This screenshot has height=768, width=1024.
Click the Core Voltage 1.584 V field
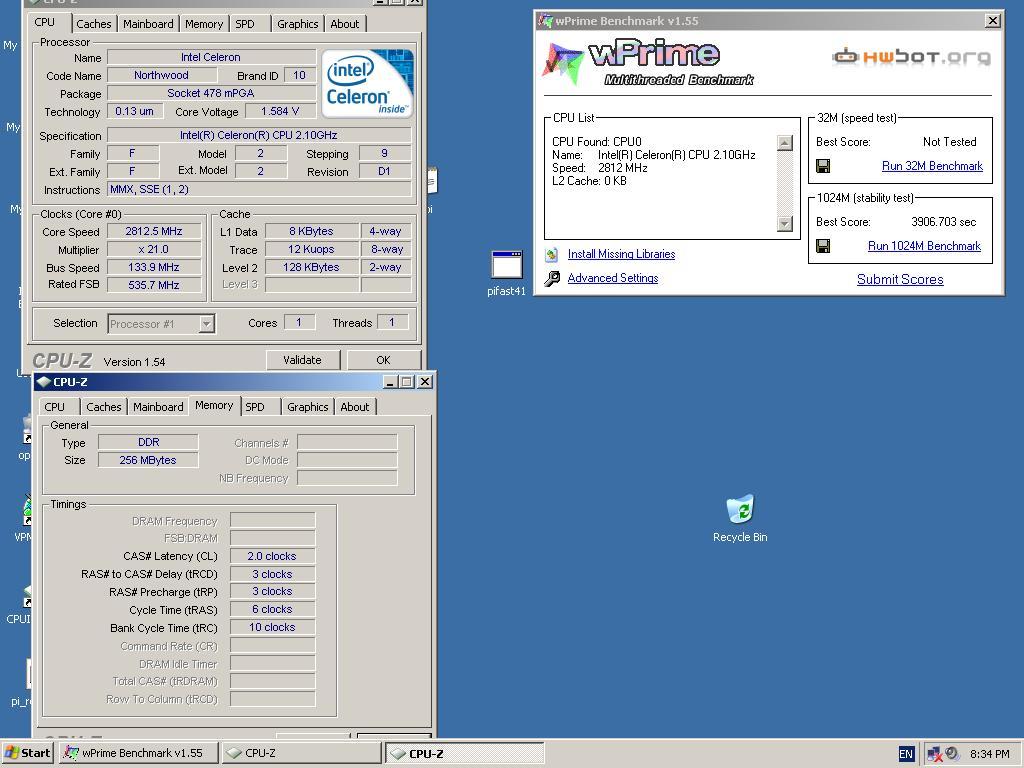click(x=280, y=112)
